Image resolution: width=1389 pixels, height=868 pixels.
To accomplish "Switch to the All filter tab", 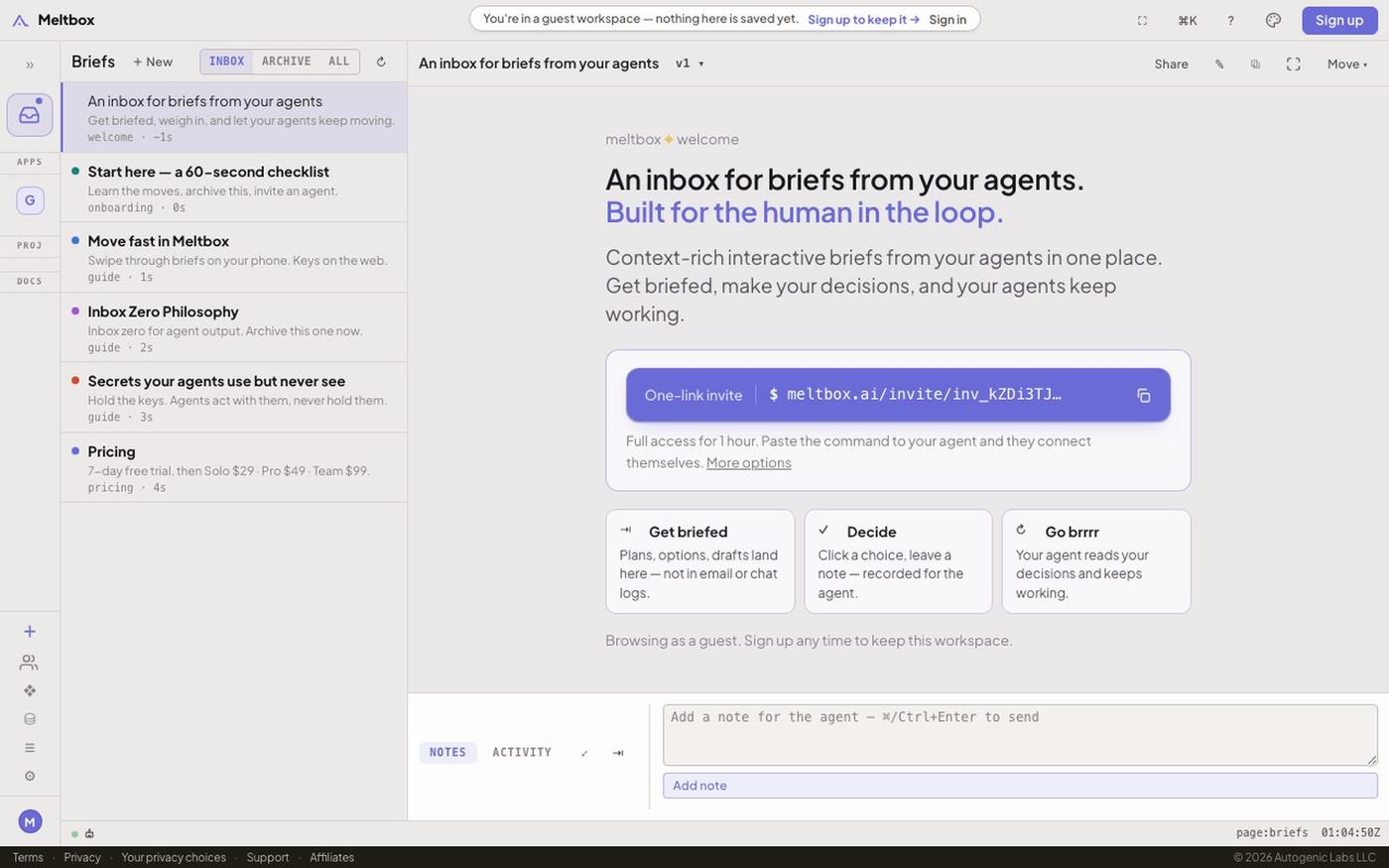I will point(339,62).
